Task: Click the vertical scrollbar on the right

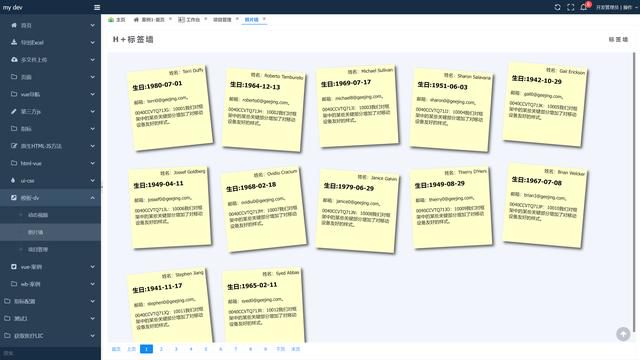Action: tap(634, 192)
